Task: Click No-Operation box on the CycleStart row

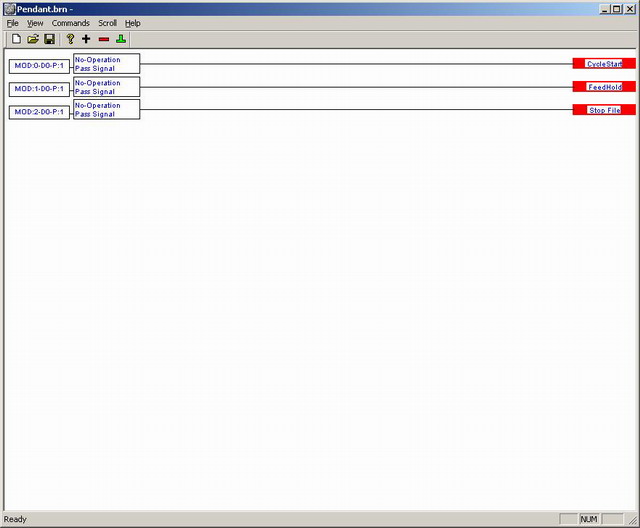Action: click(107, 64)
